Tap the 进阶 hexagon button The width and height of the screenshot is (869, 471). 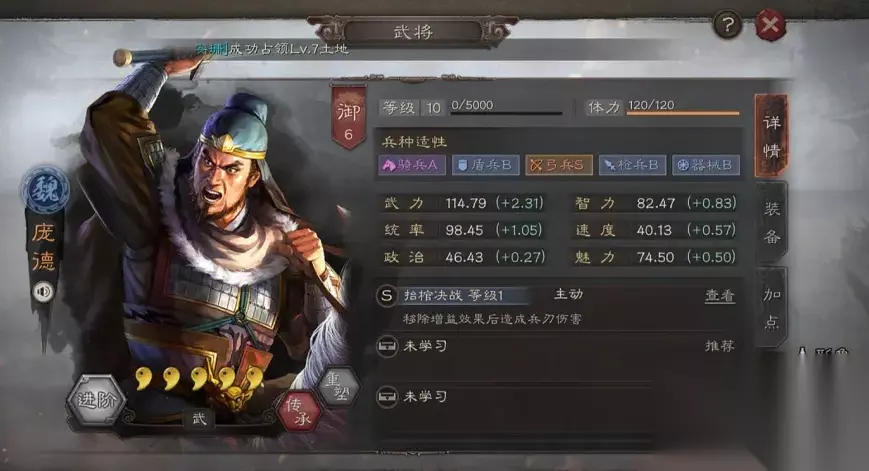click(x=96, y=400)
